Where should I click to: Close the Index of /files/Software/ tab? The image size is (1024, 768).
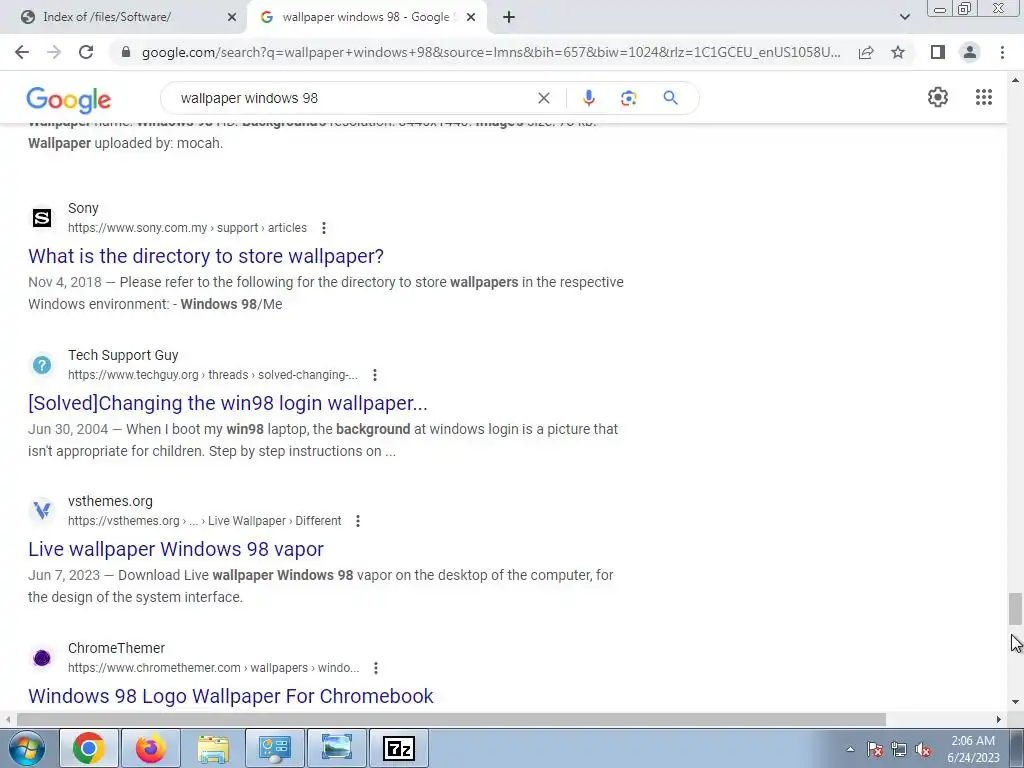click(x=232, y=18)
